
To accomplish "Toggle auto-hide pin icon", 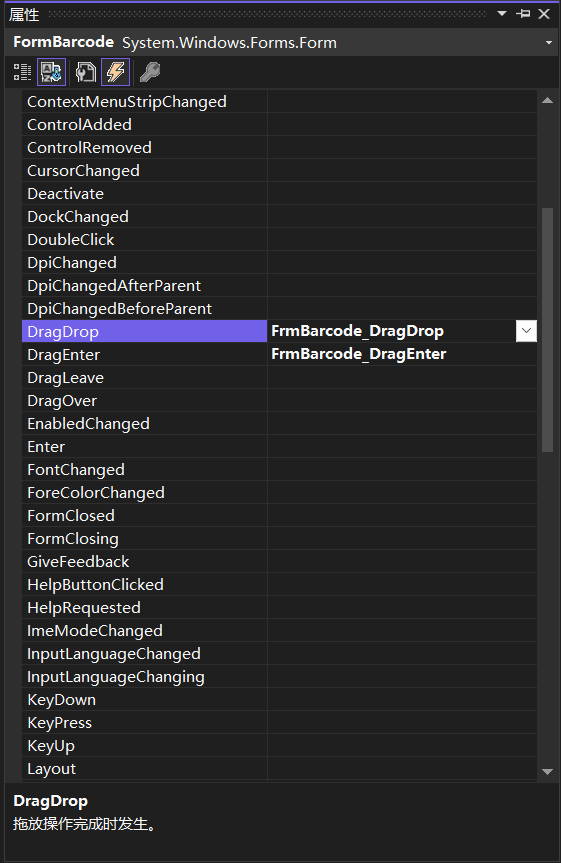I will pos(523,13).
